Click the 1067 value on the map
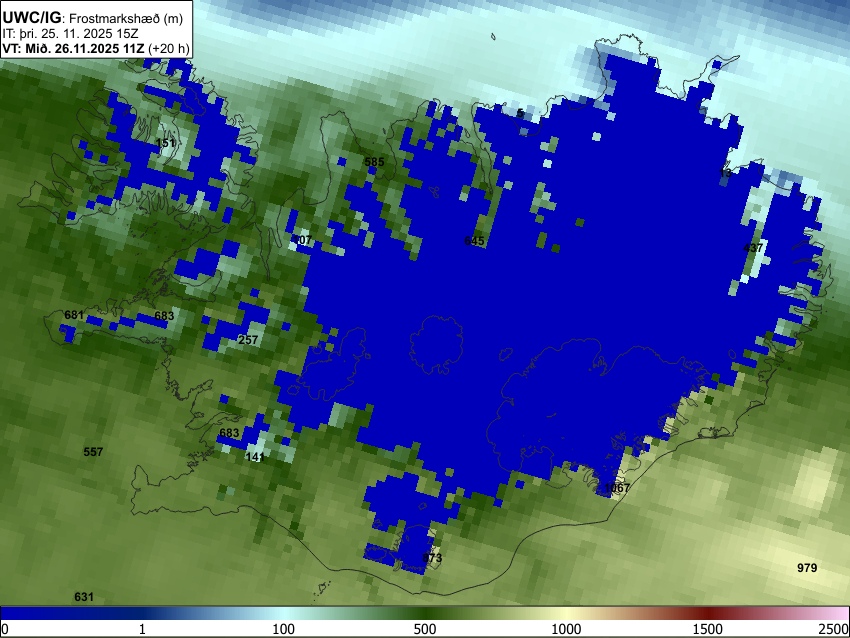This screenshot has height=638, width=850. 617,488
